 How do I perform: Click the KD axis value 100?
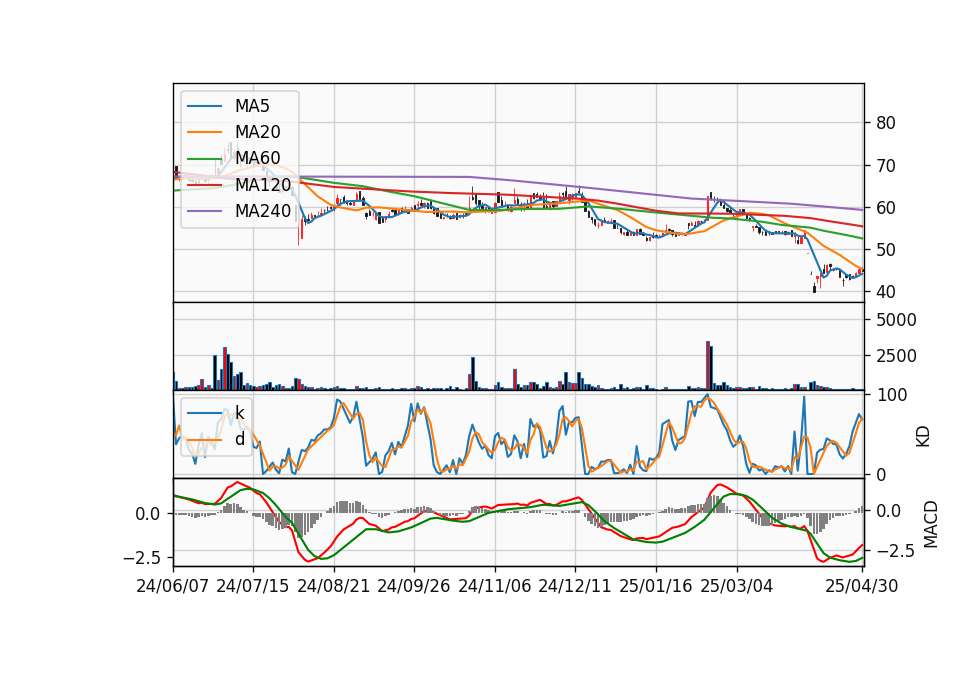[891, 395]
